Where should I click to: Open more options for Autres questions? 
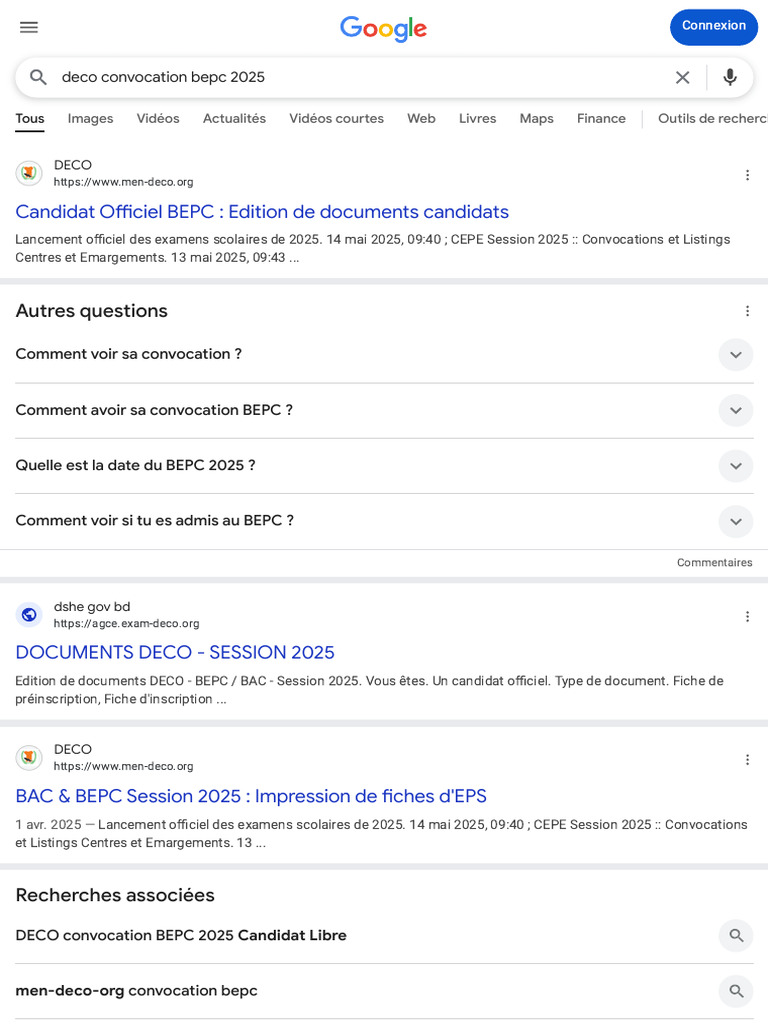(x=747, y=311)
